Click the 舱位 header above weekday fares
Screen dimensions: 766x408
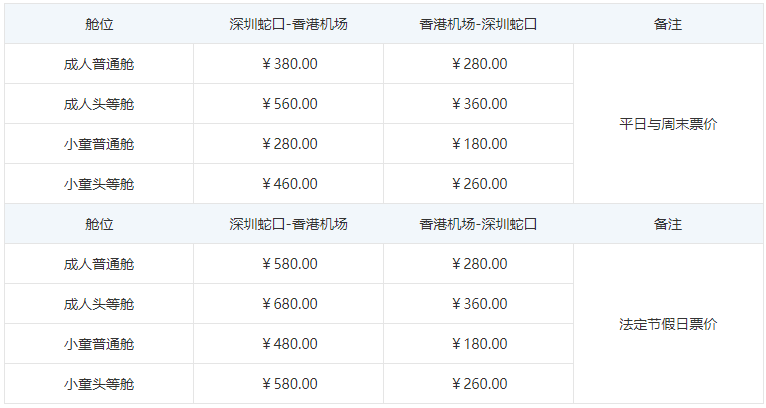(99, 24)
